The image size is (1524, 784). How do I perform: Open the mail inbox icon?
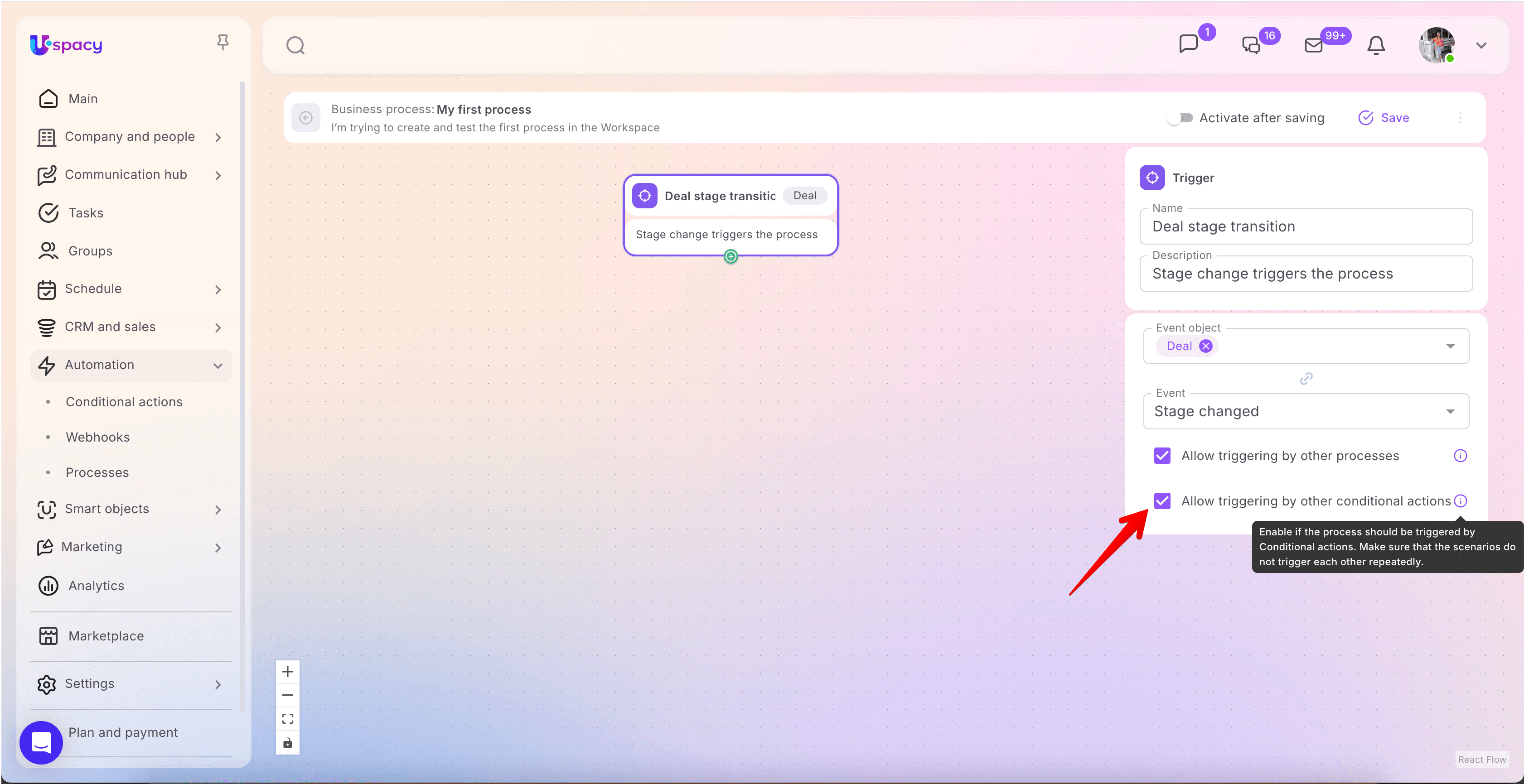[1313, 46]
